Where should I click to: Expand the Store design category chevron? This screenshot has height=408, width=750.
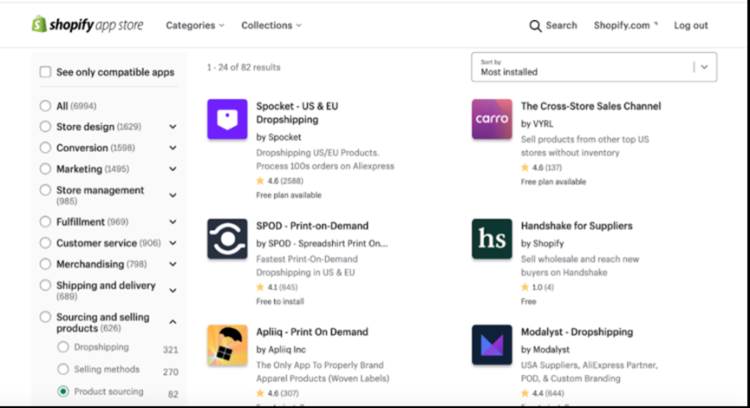[x=173, y=127]
